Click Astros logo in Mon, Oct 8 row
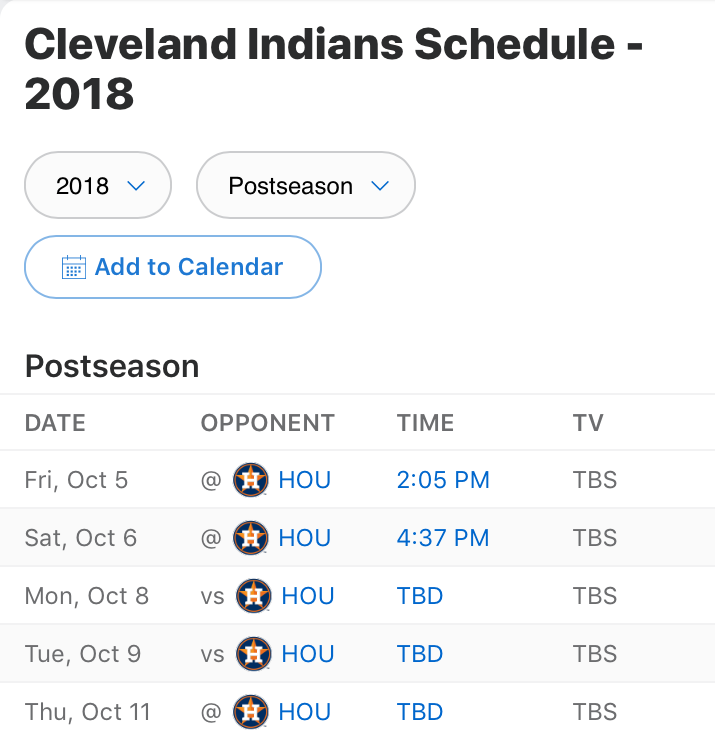Viewport: 715px width, 755px height. [253, 596]
